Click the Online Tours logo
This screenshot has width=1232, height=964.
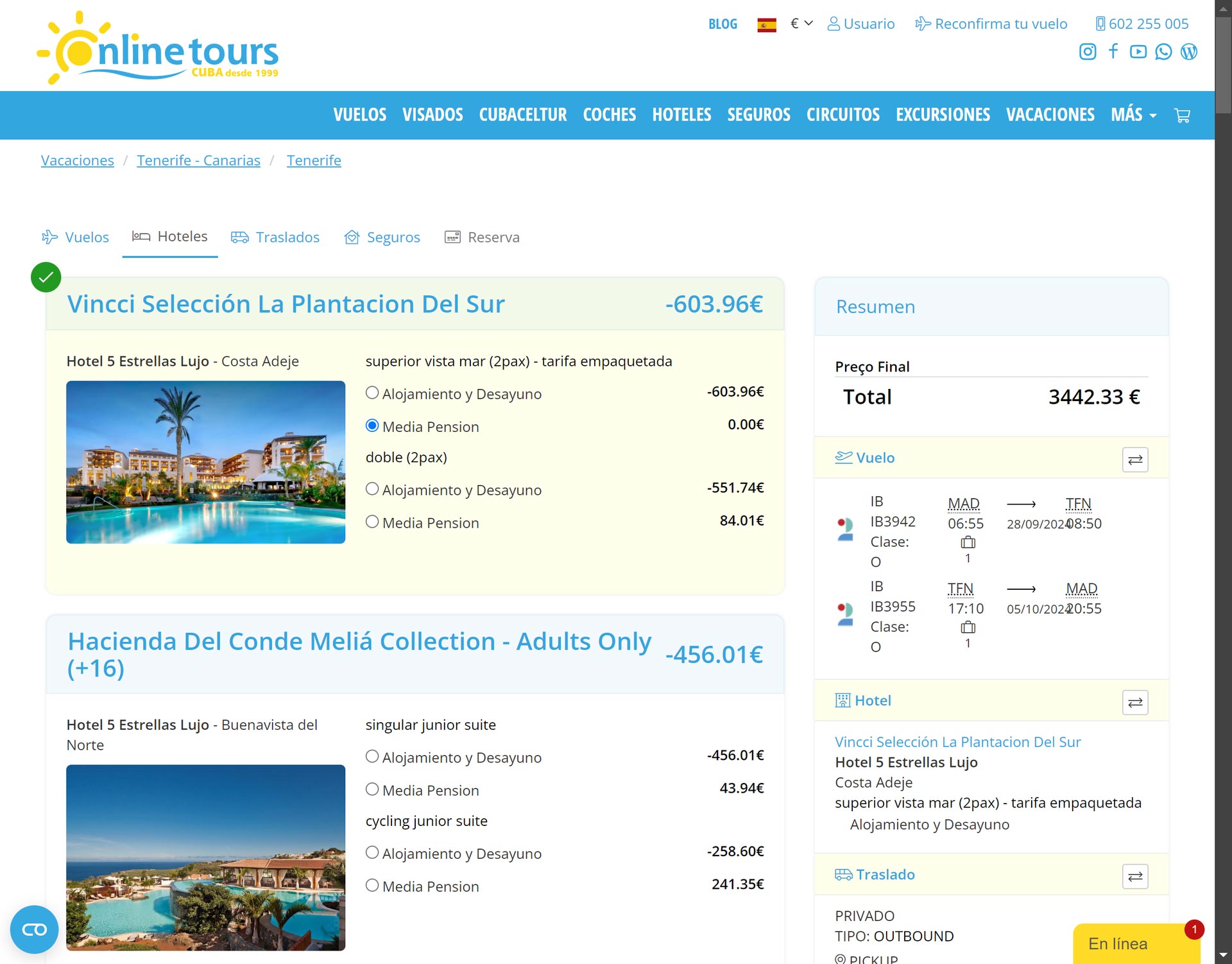pos(158,48)
